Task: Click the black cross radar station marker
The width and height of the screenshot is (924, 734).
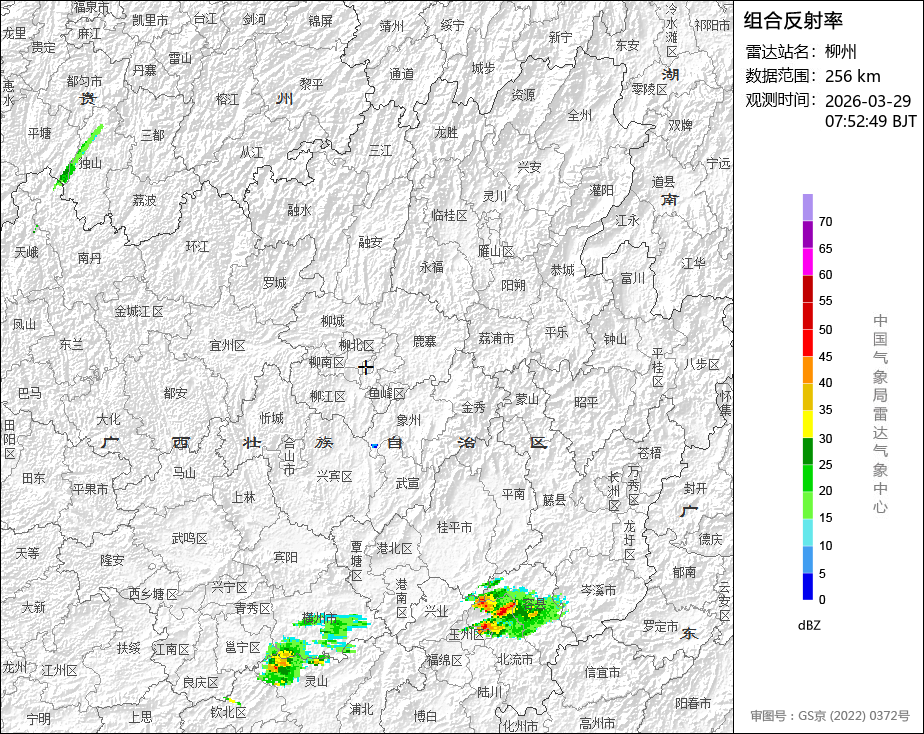Action: (366, 368)
